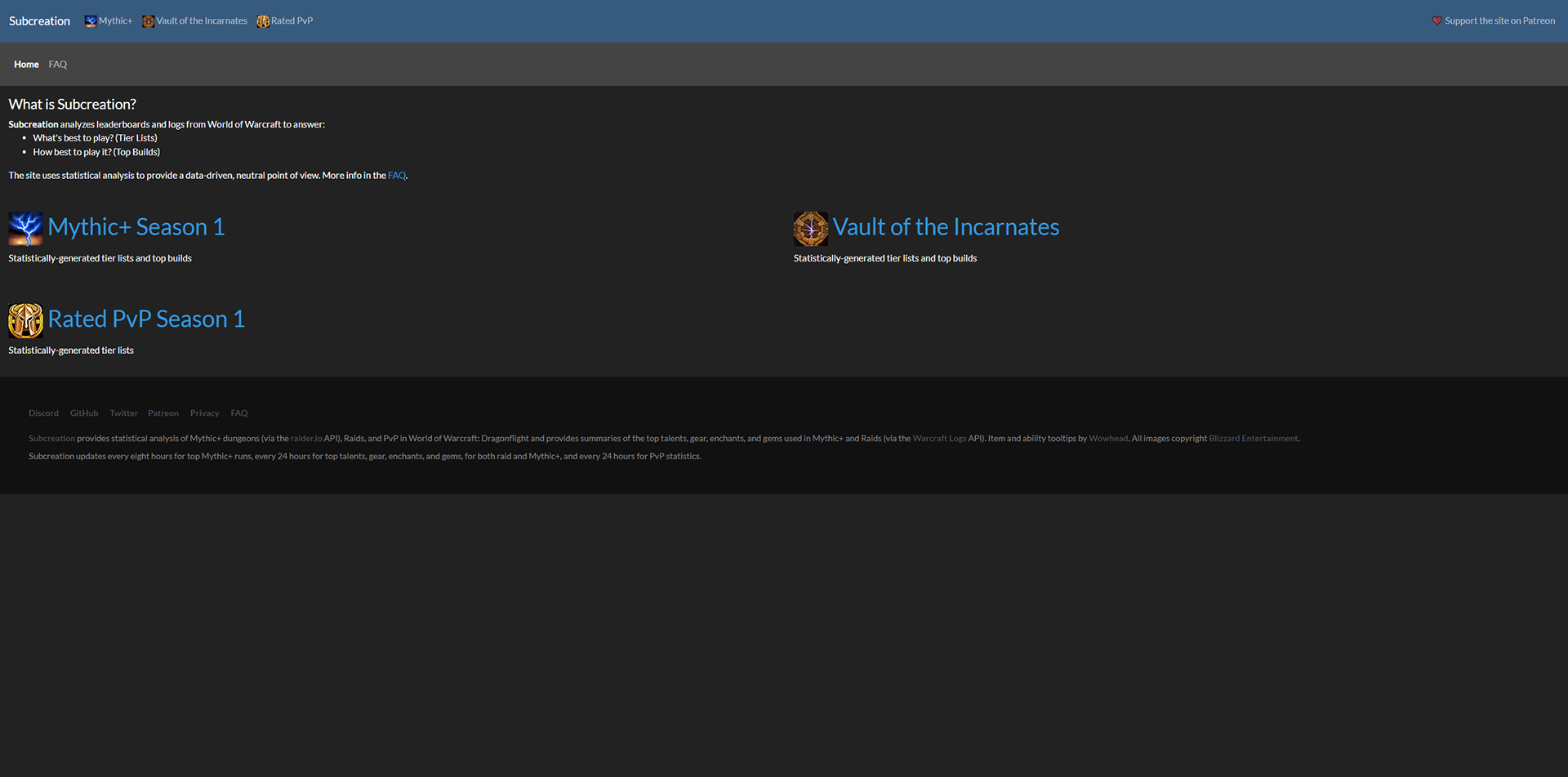The image size is (1568, 777).
Task: Click the Vault of the Incarnates navbar icon
Action: click(148, 21)
